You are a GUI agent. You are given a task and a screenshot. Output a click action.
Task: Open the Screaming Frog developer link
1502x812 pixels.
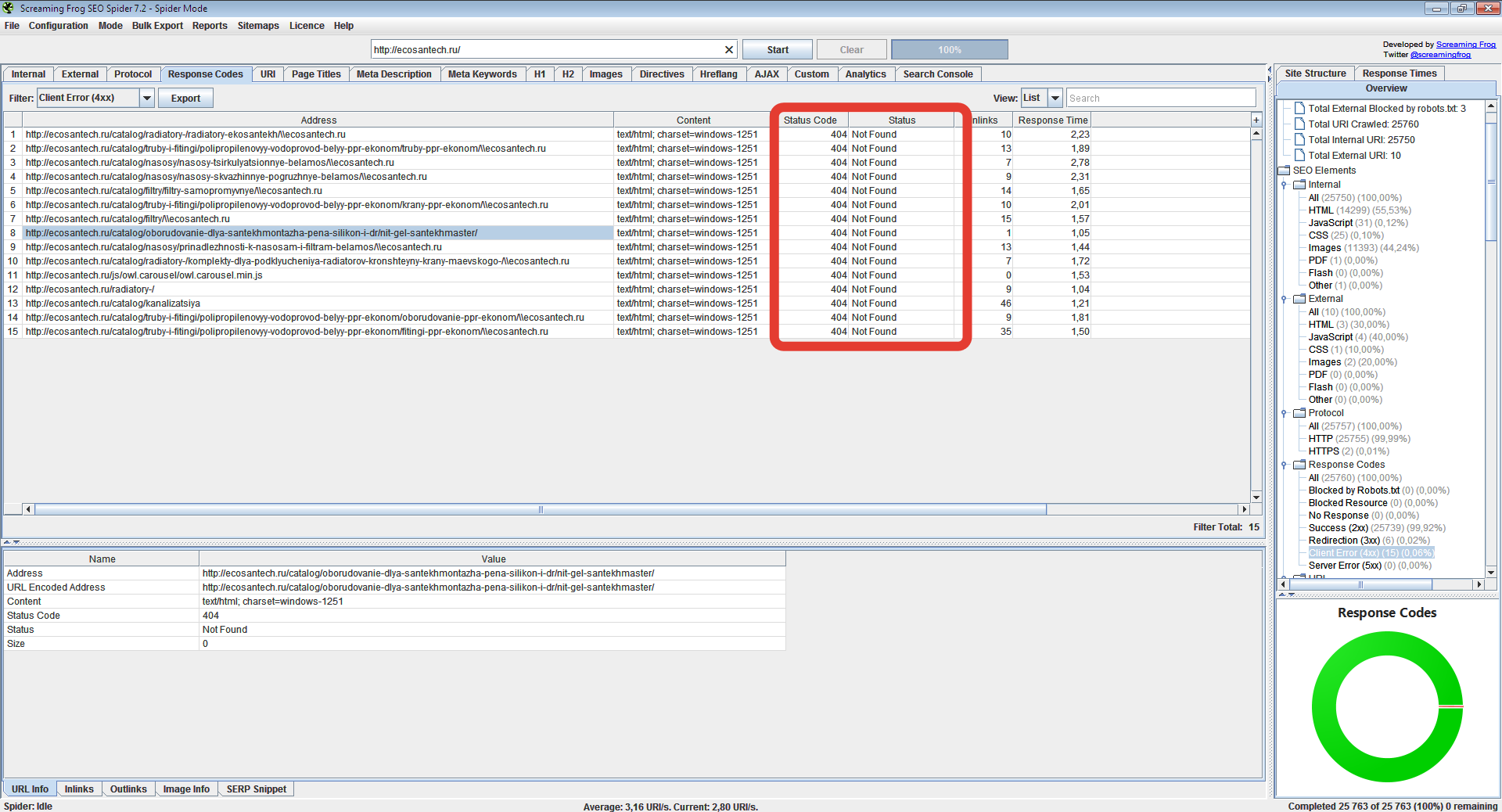click(x=1466, y=45)
